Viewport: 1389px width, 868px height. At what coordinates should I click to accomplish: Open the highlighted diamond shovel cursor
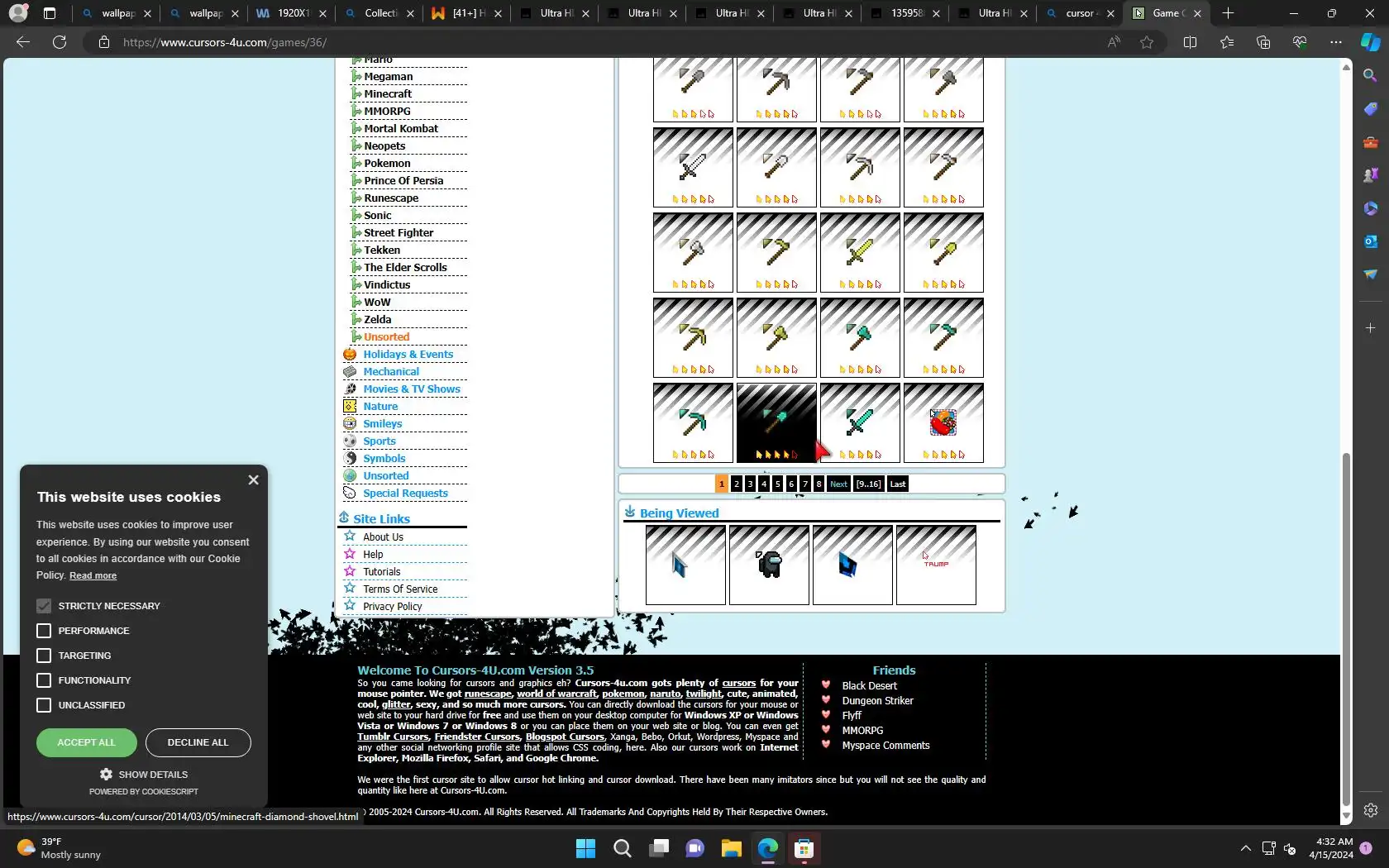click(x=776, y=422)
